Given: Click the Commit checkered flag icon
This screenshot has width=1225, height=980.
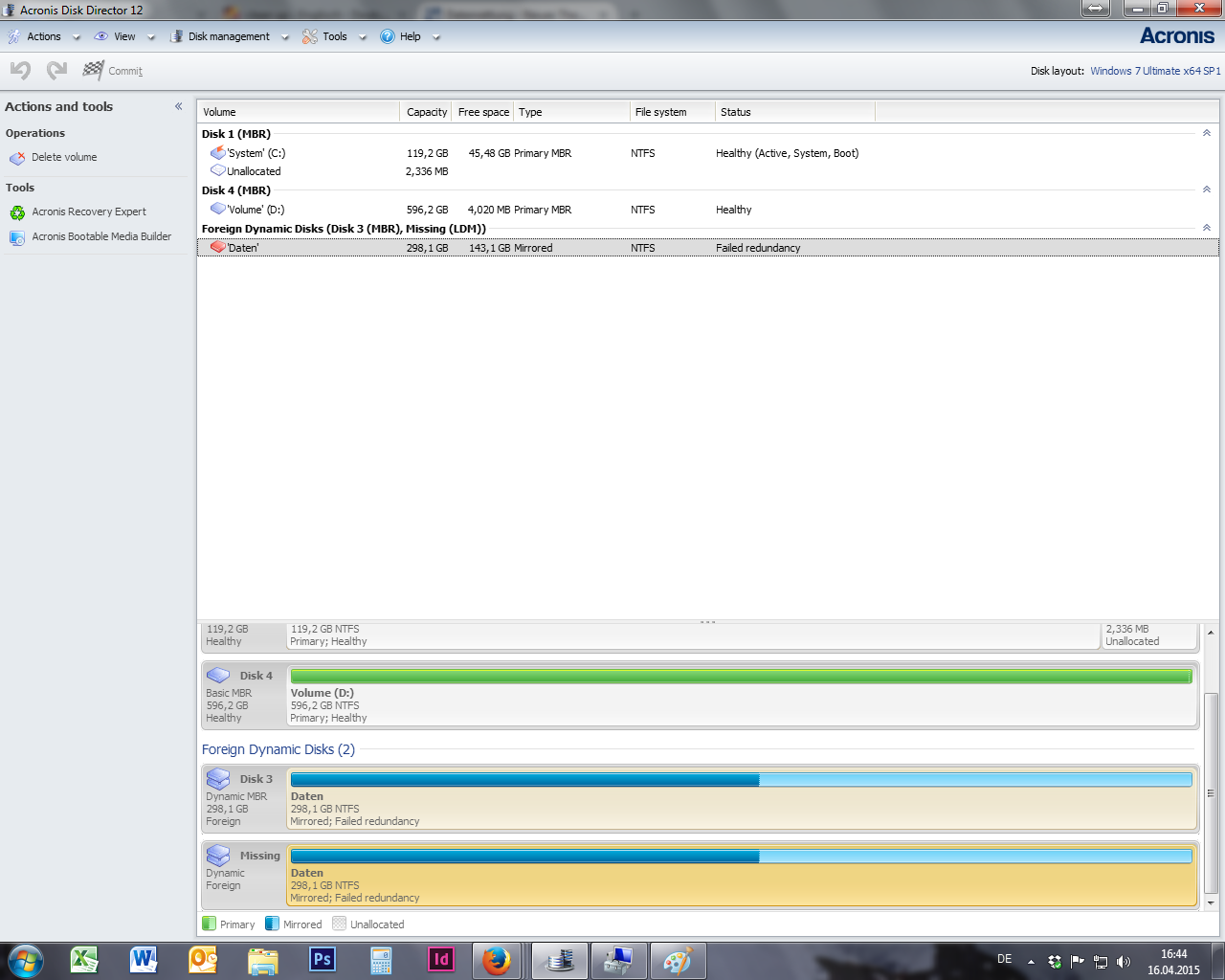Looking at the screenshot, I should click(93, 70).
